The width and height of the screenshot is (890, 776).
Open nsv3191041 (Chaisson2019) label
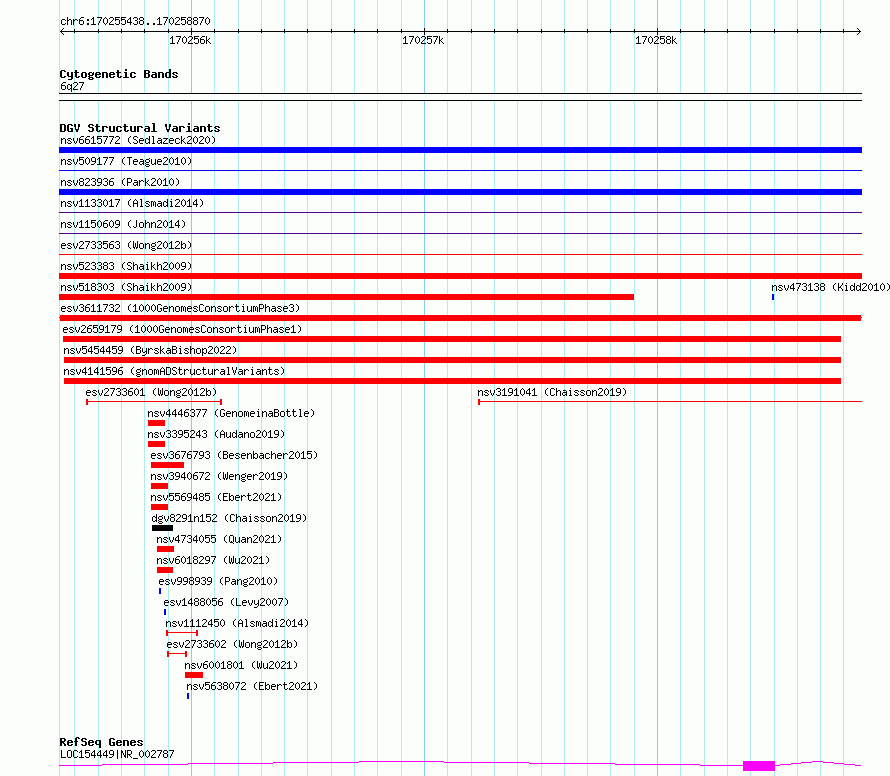tap(552, 392)
